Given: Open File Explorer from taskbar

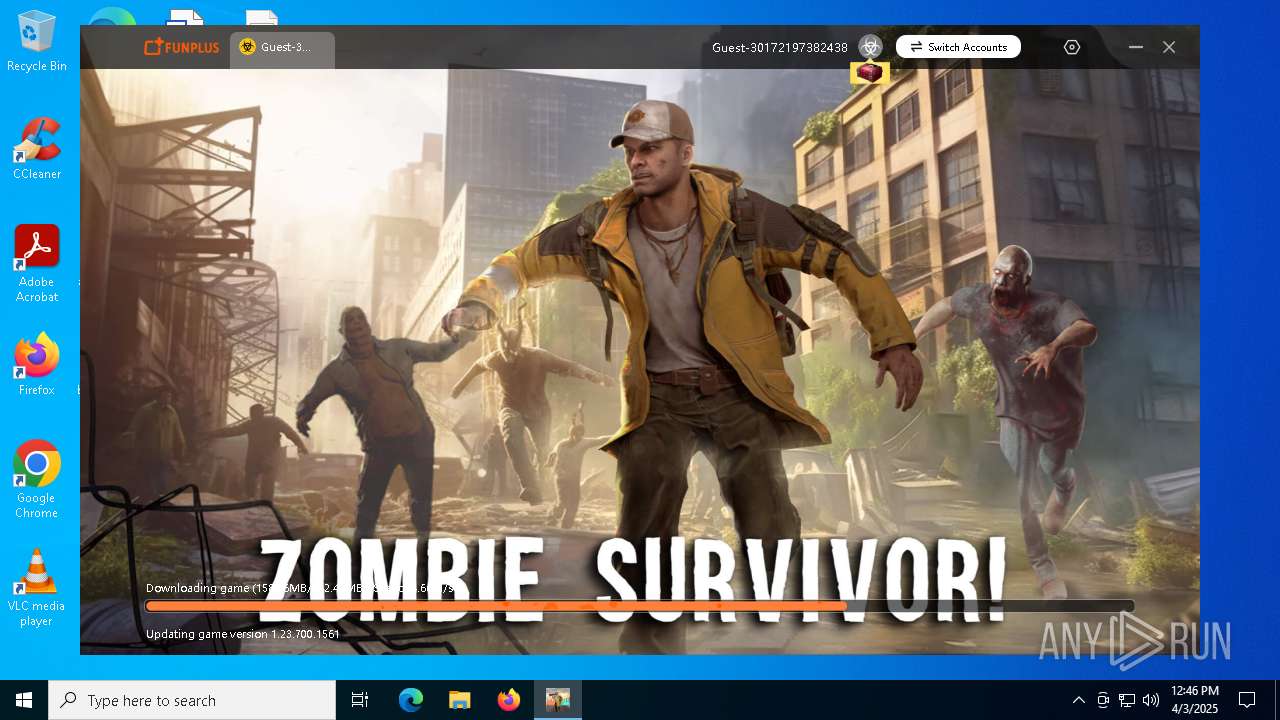Looking at the screenshot, I should pyautogui.click(x=459, y=700).
